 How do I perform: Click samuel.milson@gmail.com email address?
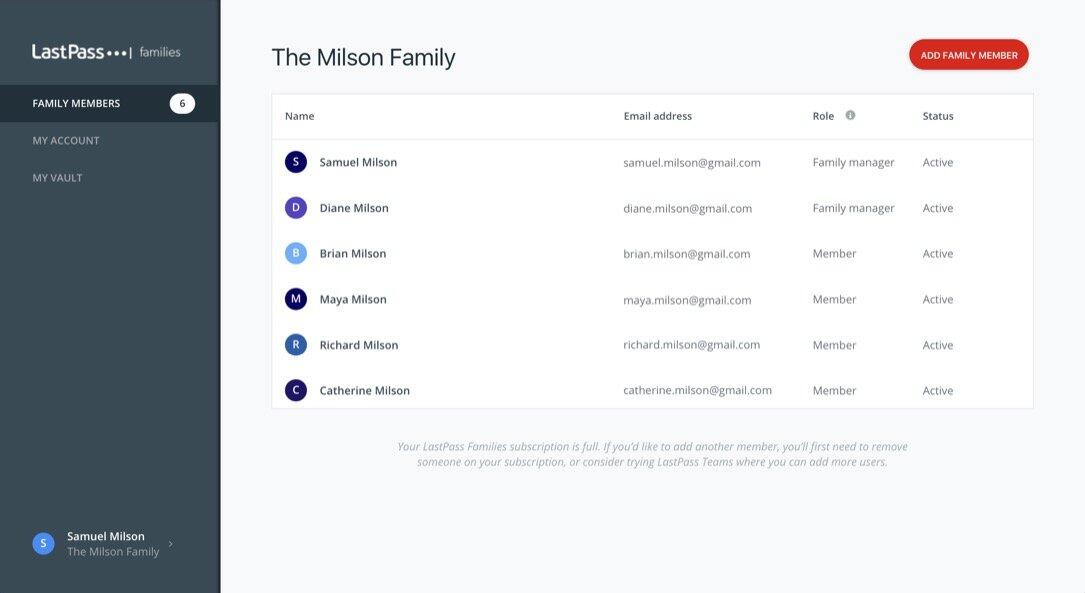tap(691, 162)
